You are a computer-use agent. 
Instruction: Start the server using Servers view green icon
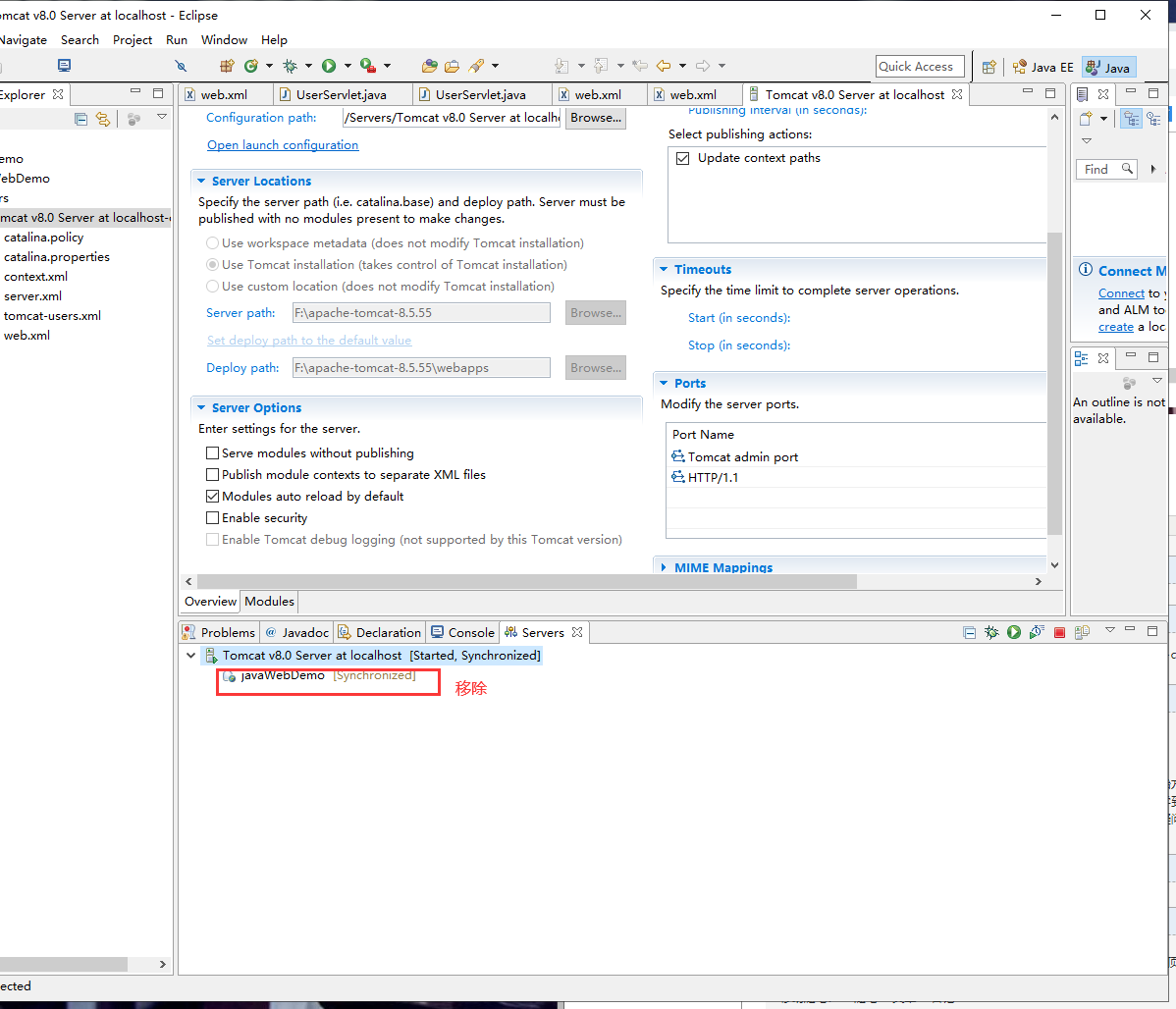(1014, 632)
